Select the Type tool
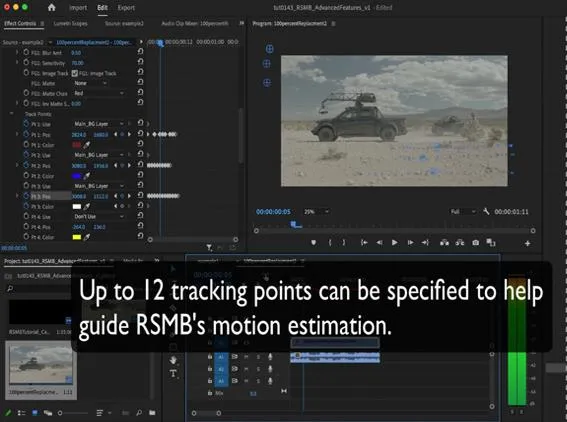The width and height of the screenshot is (567, 422). pos(173,374)
